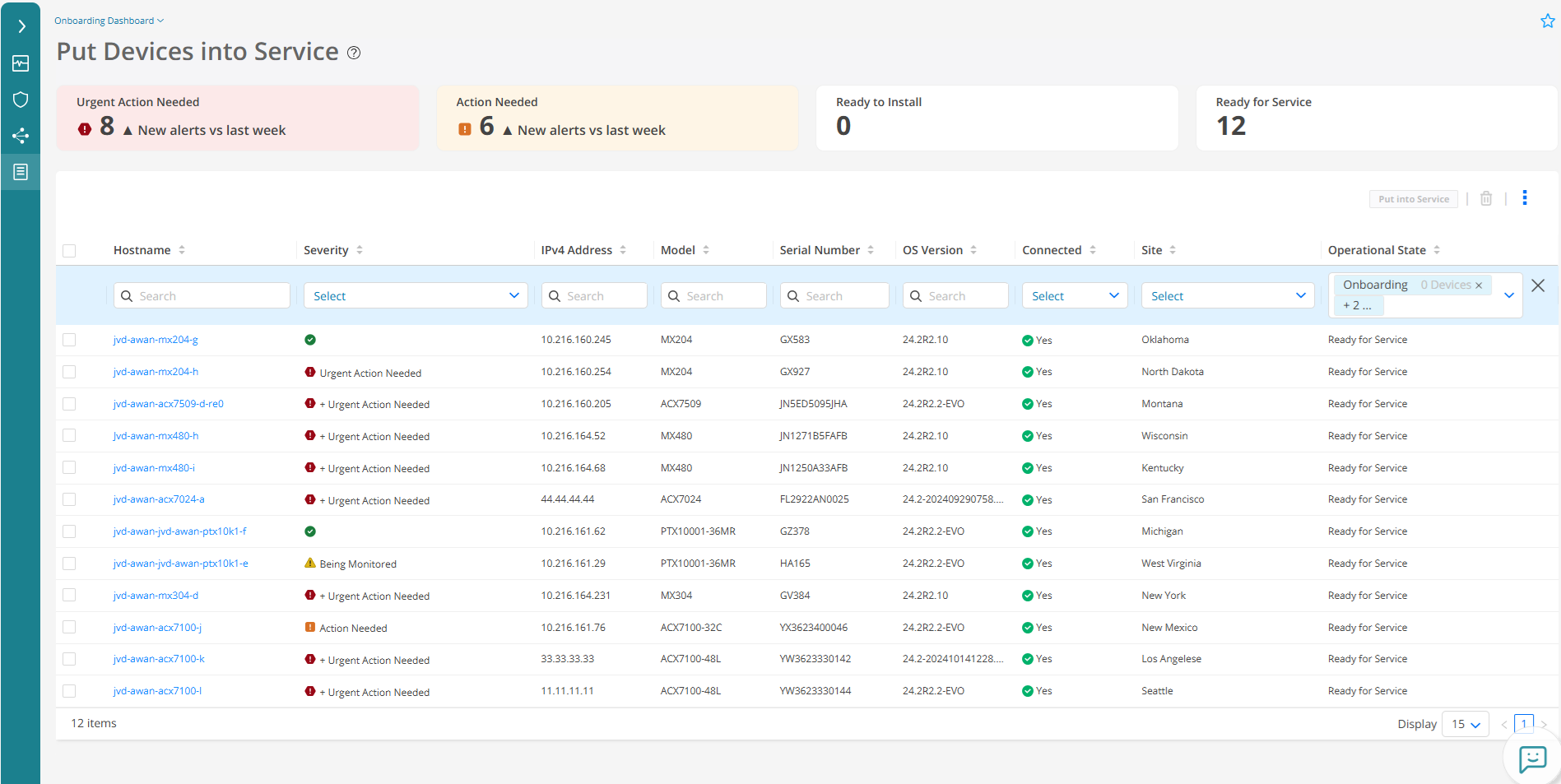The height and width of the screenshot is (784, 1561).
Task: Open the chat feedback bubble
Action: coord(1532,758)
